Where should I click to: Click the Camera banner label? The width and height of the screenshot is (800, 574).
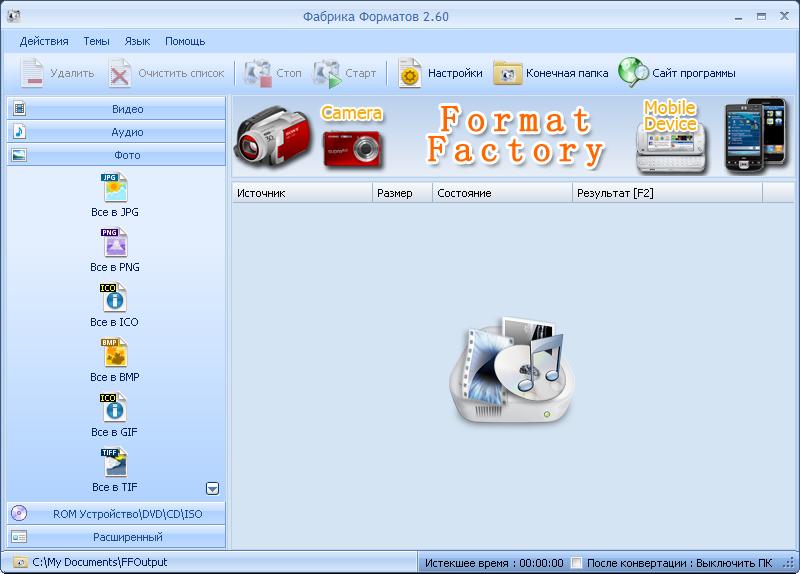[x=352, y=113]
